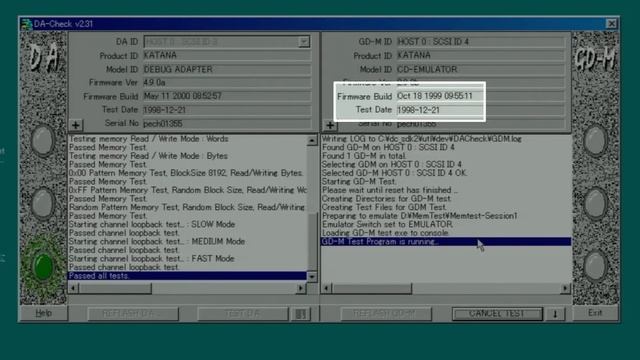Click the GD-M ID field HOST 0 : SCSI ID 4
Viewport: 640px width, 360px height.
[481, 42]
